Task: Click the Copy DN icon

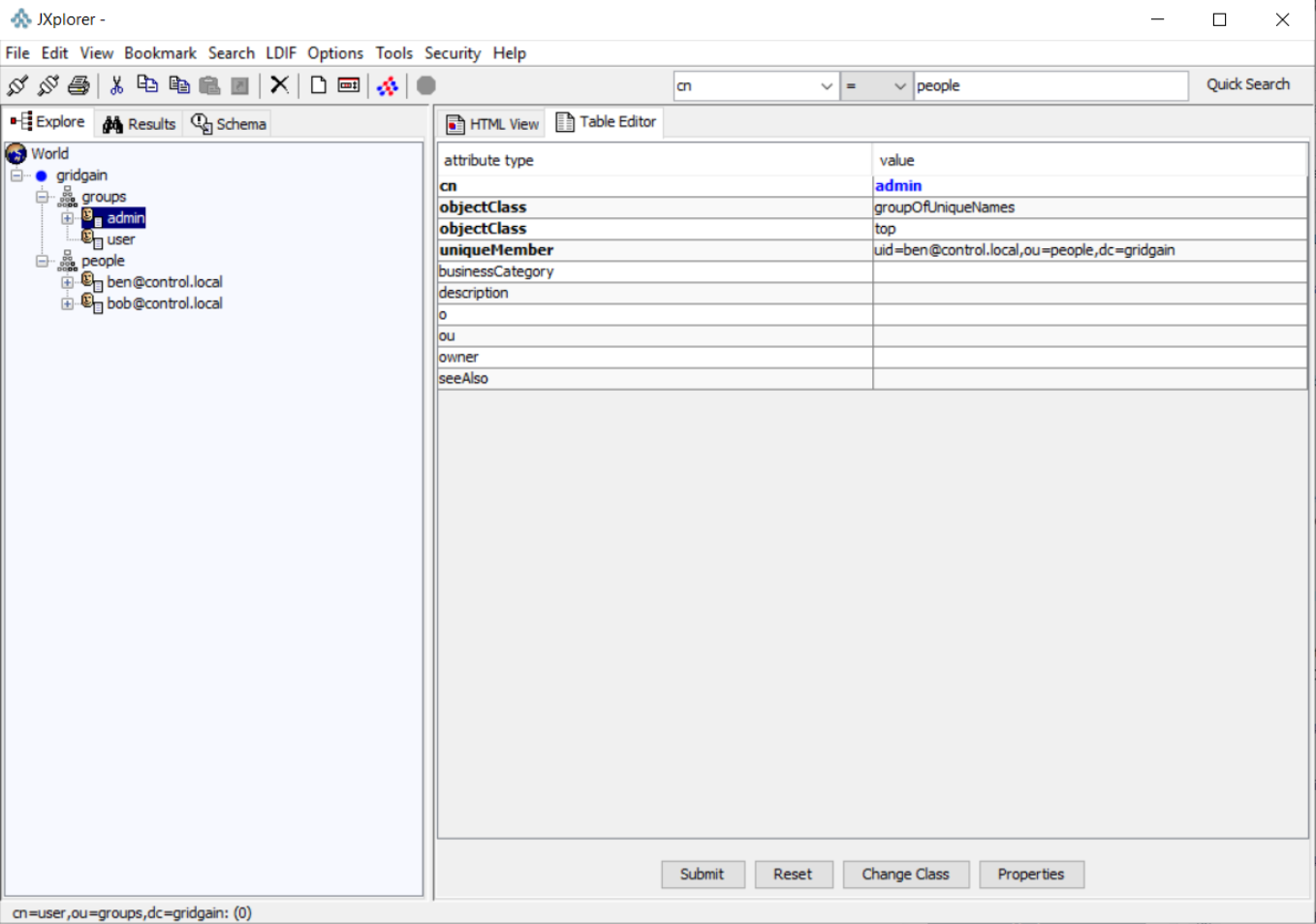Action: coord(179,85)
